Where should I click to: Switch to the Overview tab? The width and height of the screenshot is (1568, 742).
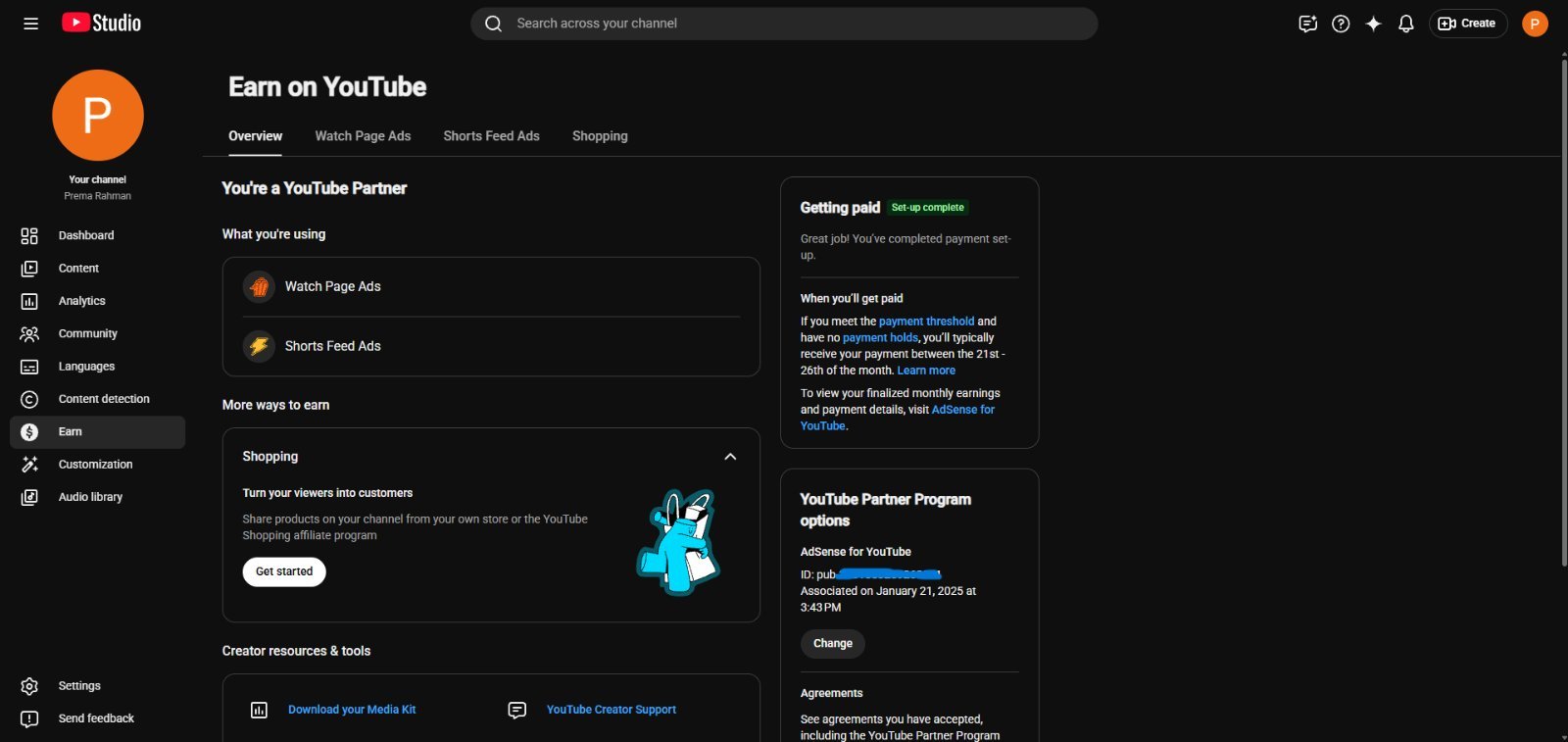click(255, 136)
